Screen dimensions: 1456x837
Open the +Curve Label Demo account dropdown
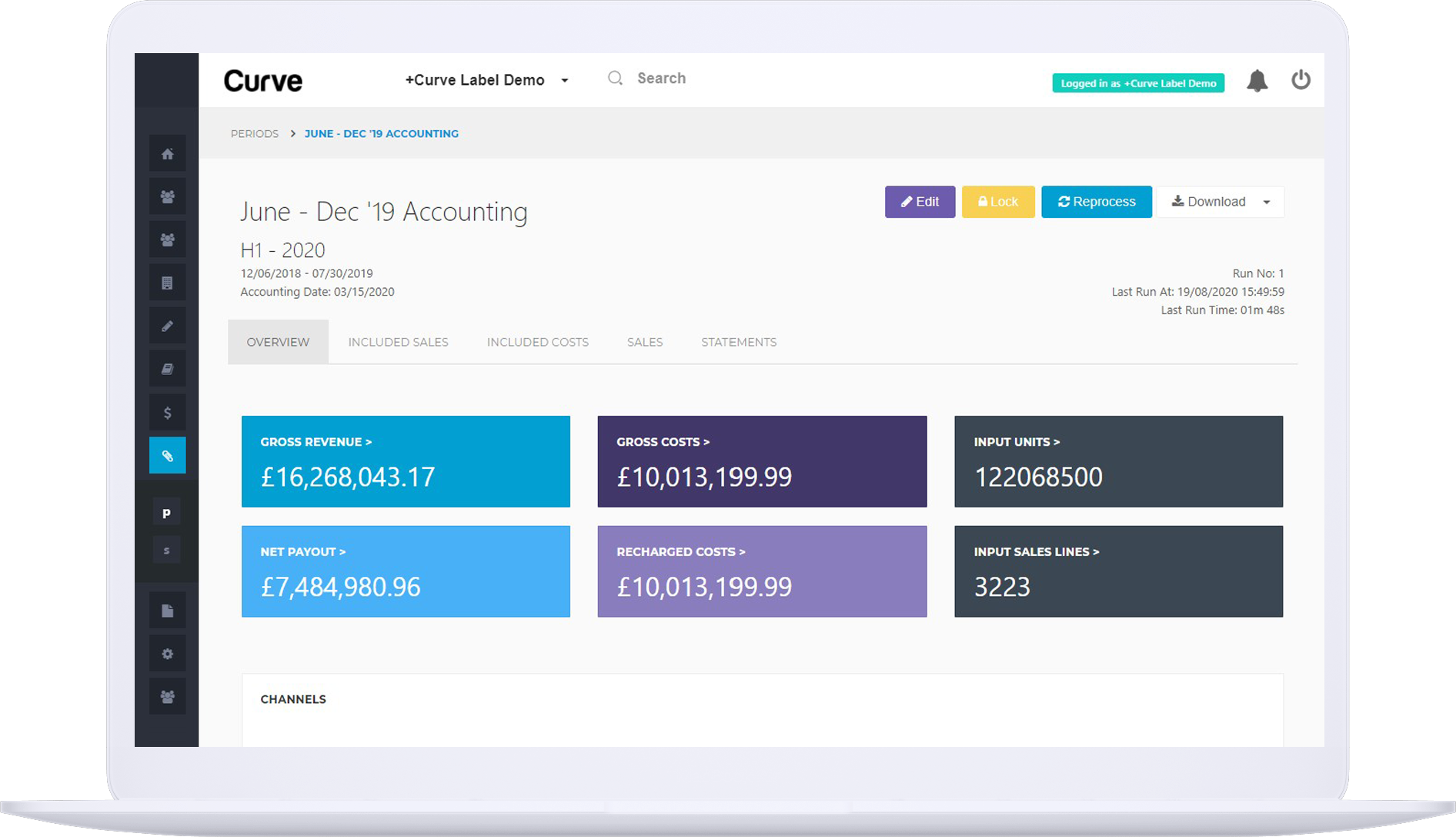coord(486,80)
